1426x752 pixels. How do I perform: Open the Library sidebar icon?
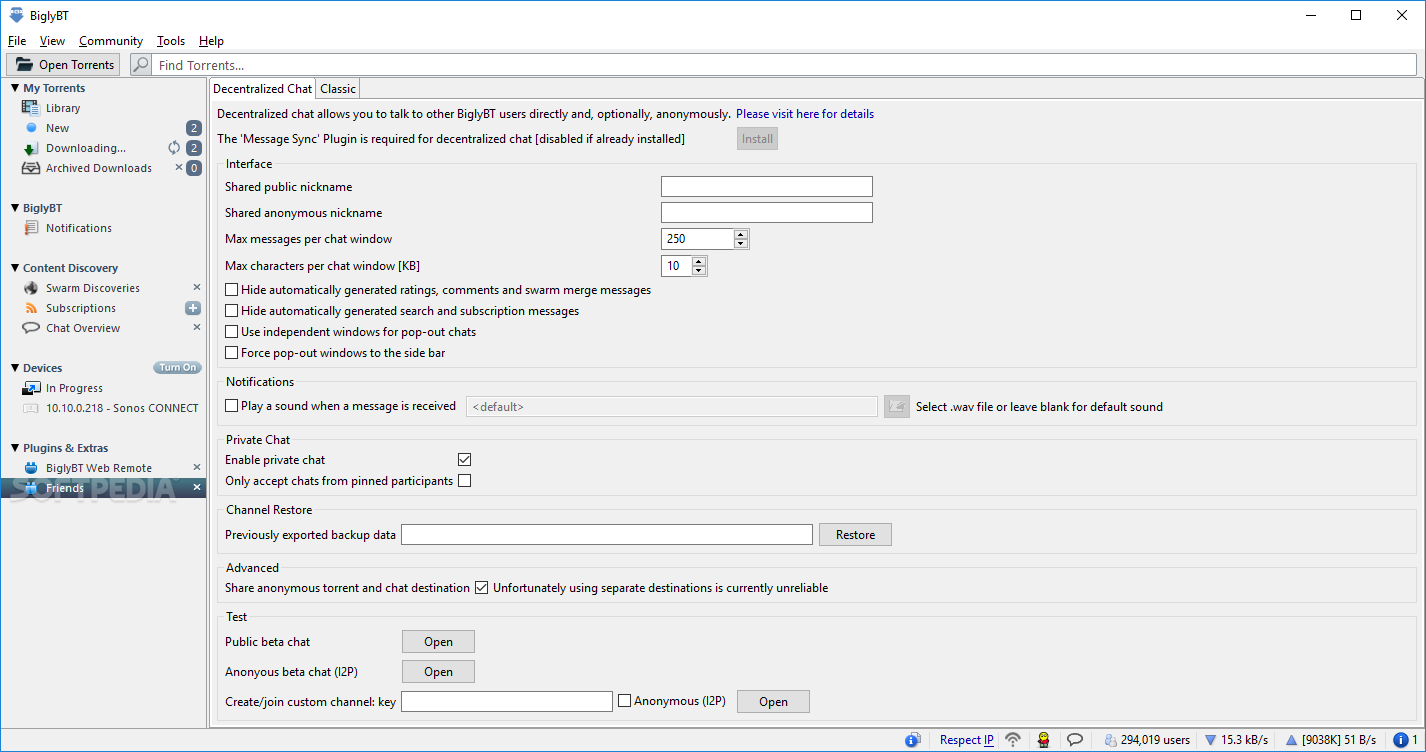[x=30, y=108]
